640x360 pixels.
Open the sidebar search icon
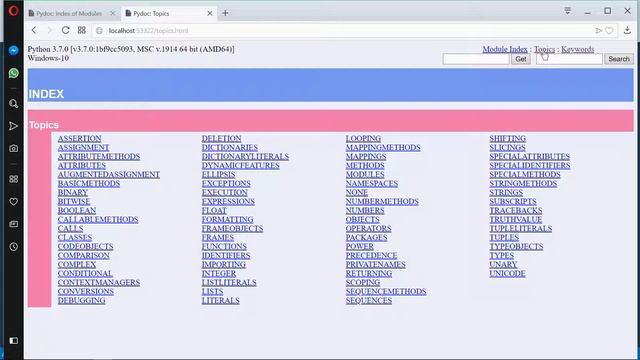pos(13,104)
